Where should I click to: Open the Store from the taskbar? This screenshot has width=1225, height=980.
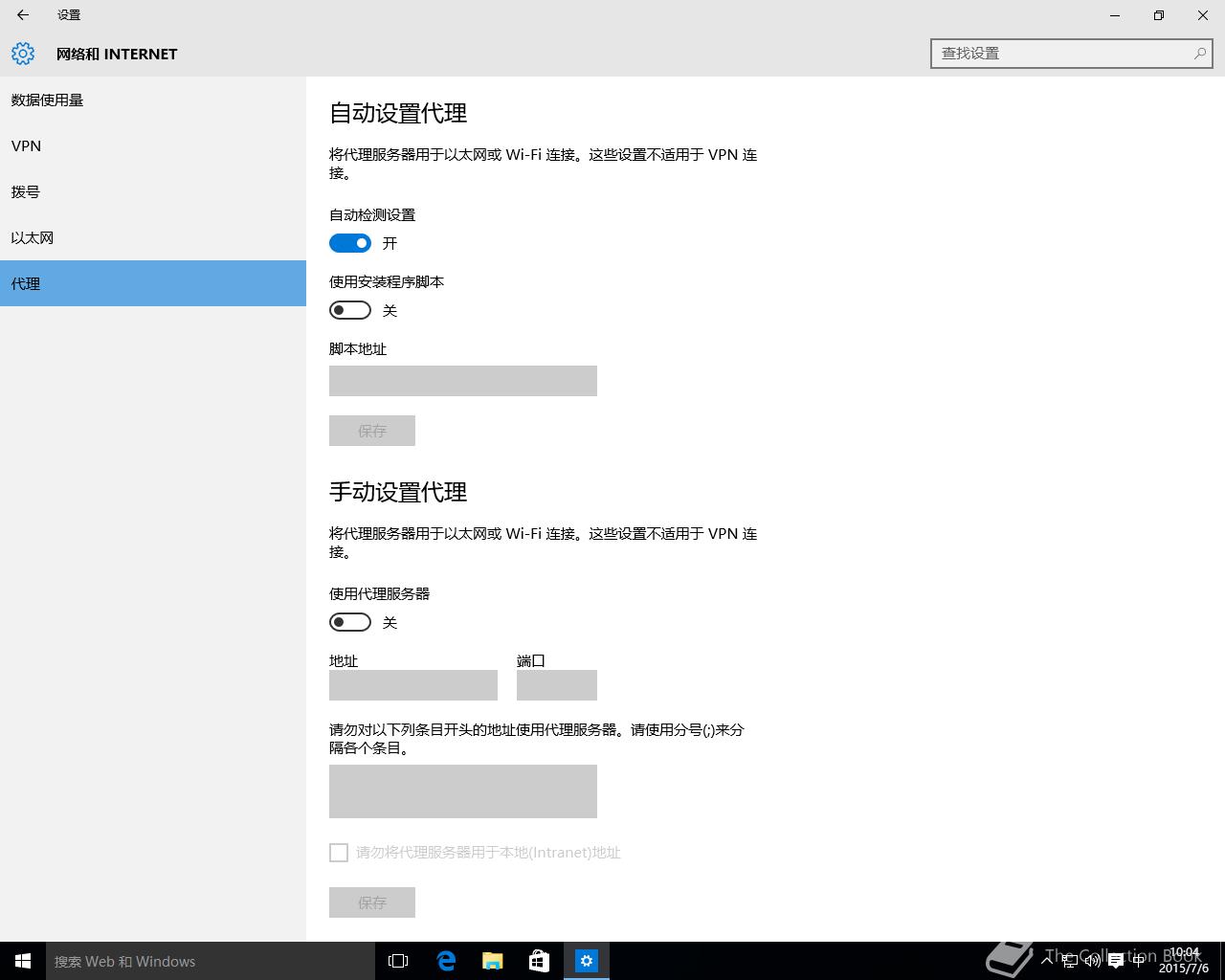click(x=540, y=961)
